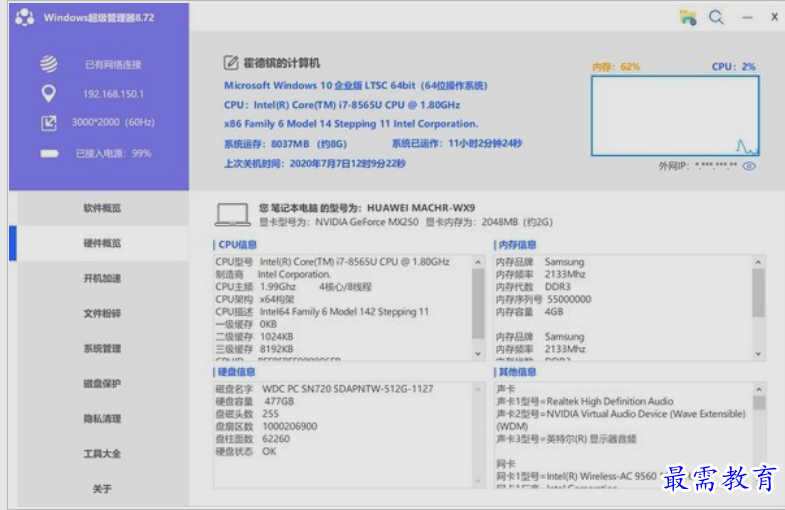Screen dimensions: 785x510
Task: Click 硬盘容量 477GB row
Action: click(255, 401)
